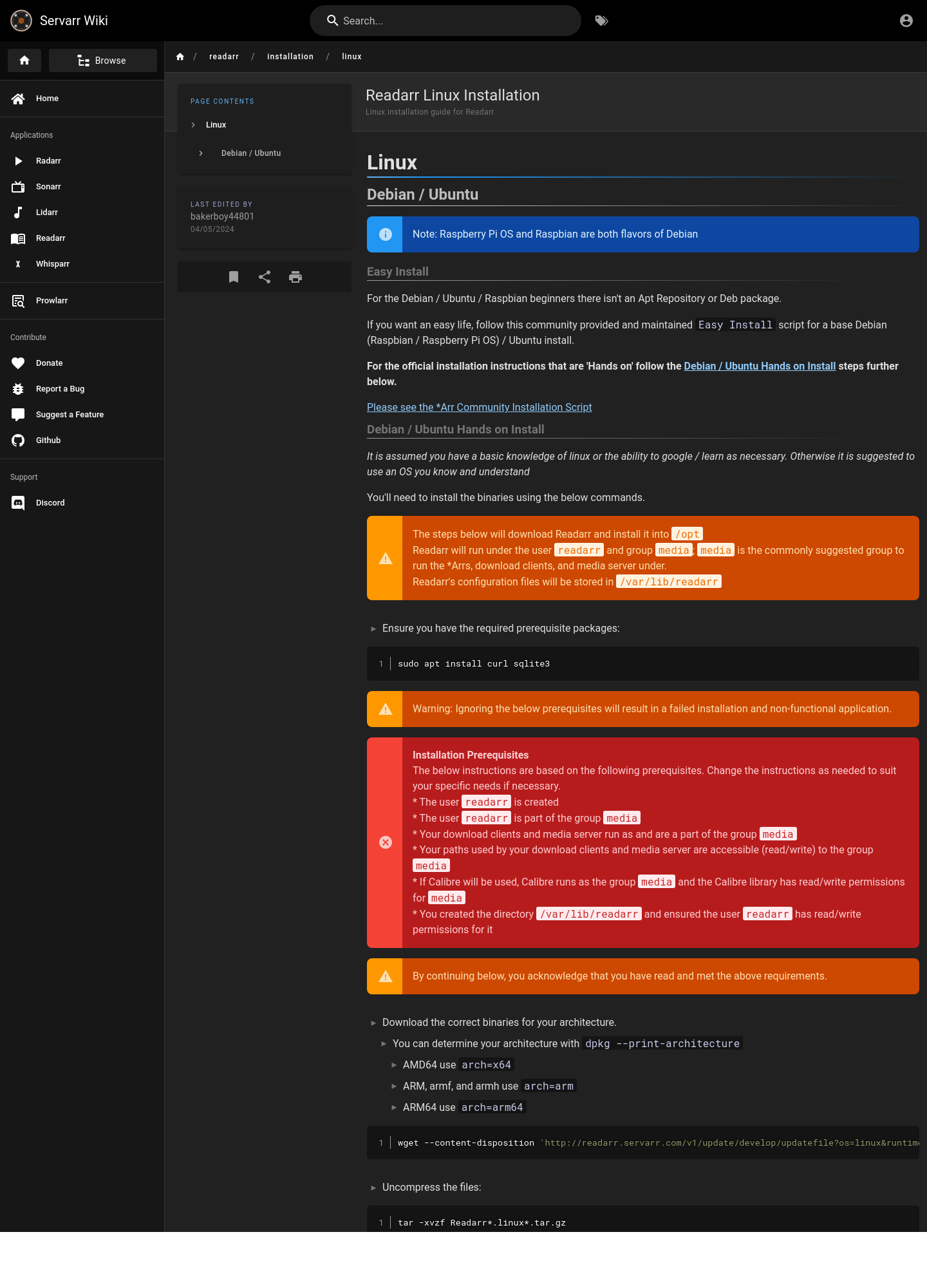Viewport: 927px width, 1288px height.
Task: Click the Radarr sidebar label
Action: tap(48, 161)
